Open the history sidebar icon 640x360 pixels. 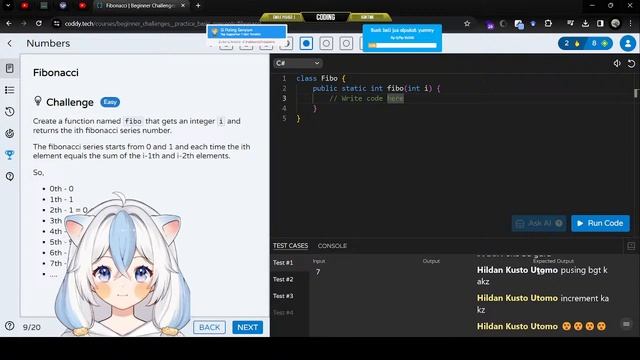(10, 112)
